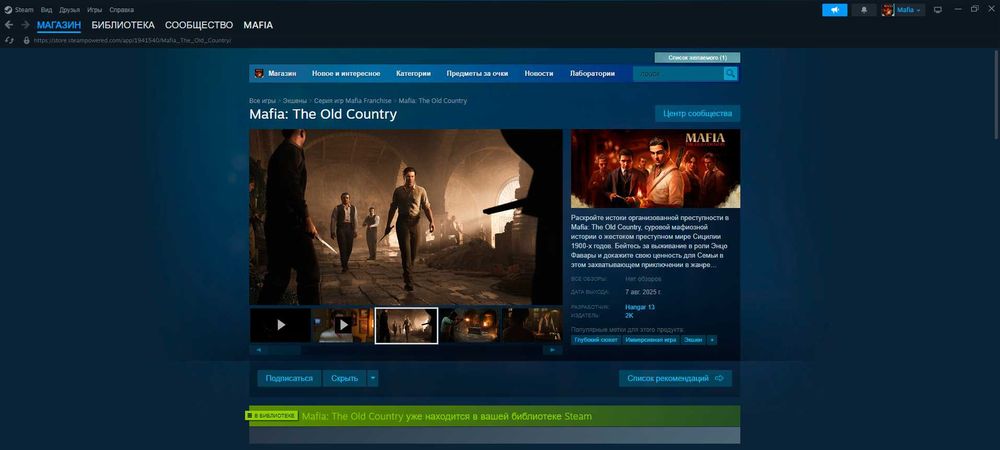
Task: Click avatar icon next to Магазин
Action: click(x=259, y=73)
